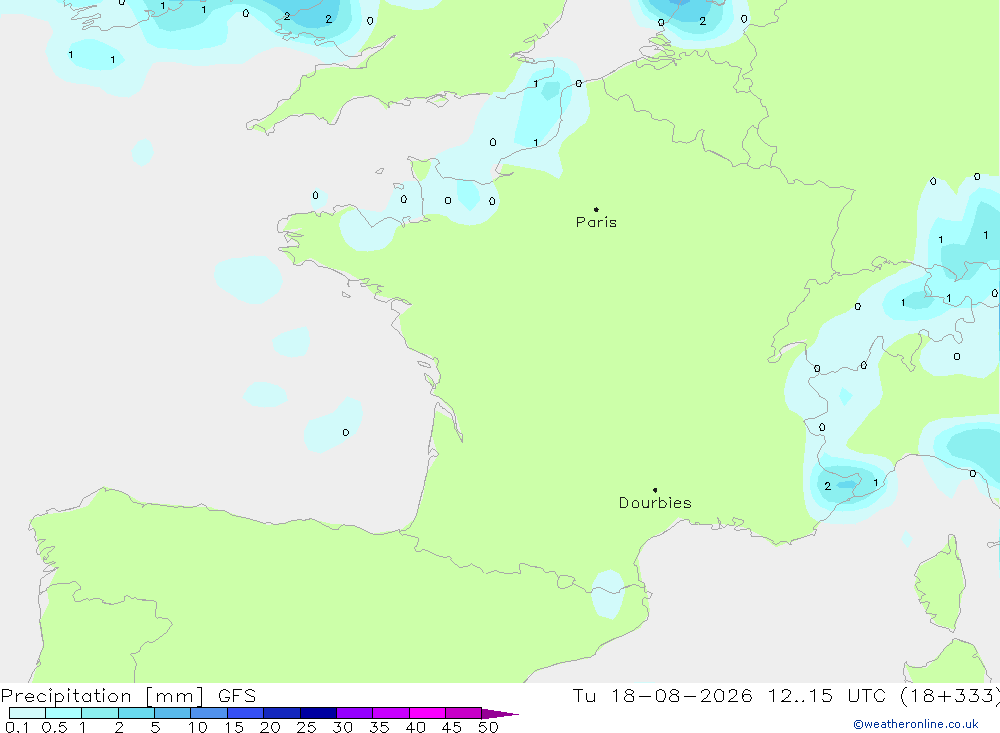The height and width of the screenshot is (733, 1000).
Task: Choose legend swatch between 15 and 20
Action: point(246,713)
